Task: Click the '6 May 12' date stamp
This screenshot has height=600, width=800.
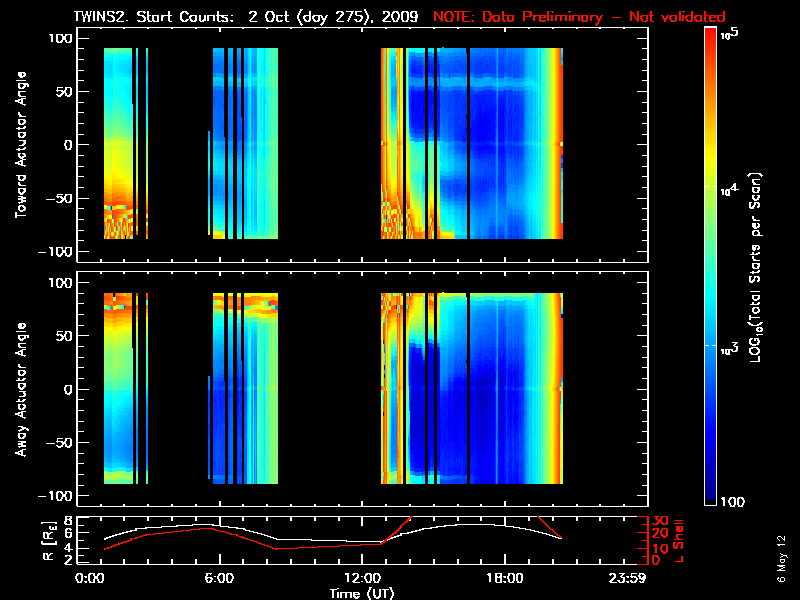Action: pyautogui.click(x=781, y=559)
